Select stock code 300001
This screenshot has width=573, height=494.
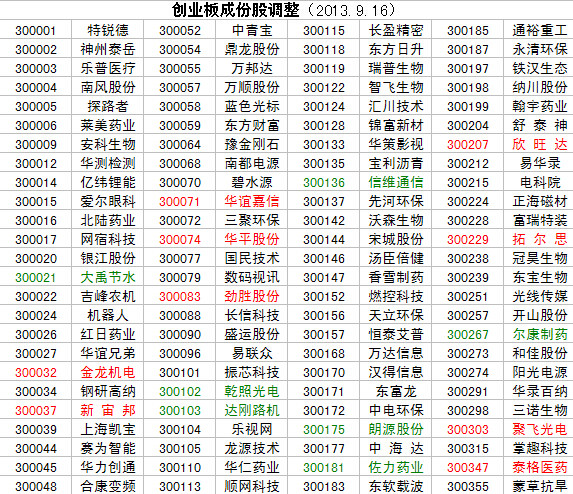pyautogui.click(x=35, y=31)
